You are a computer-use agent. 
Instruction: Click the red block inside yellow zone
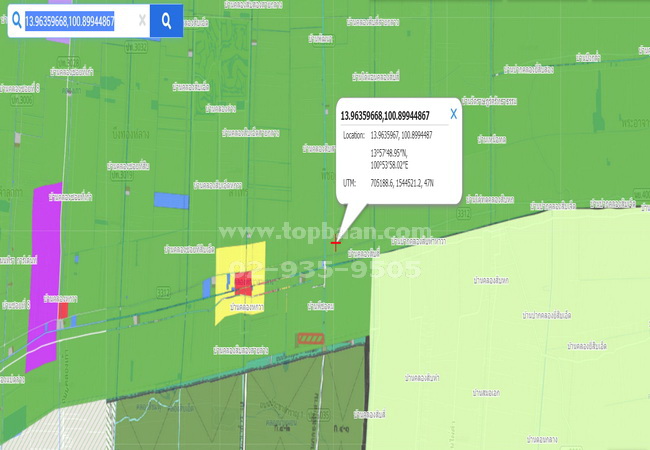point(243,285)
